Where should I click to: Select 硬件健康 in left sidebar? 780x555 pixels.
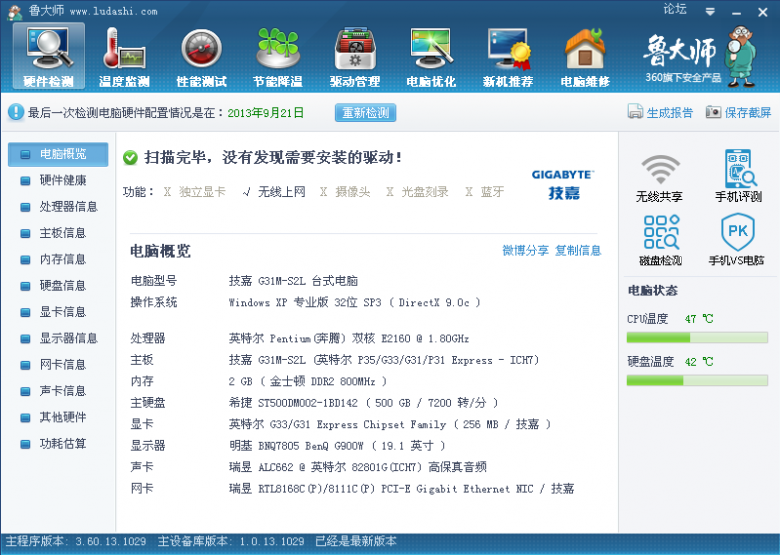[x=62, y=181]
